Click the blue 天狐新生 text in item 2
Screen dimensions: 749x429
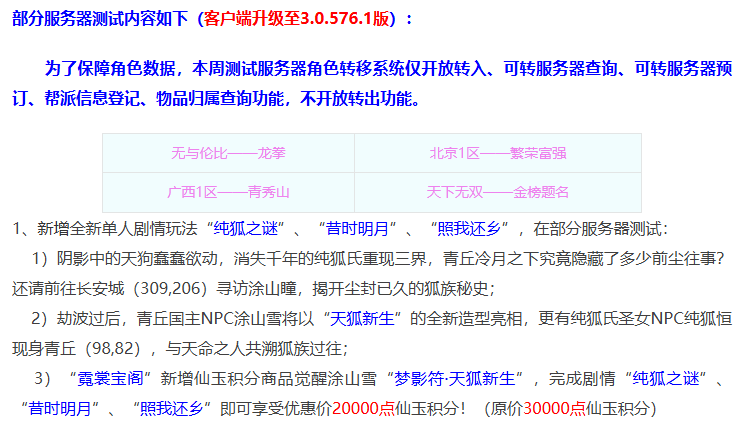click(x=362, y=319)
